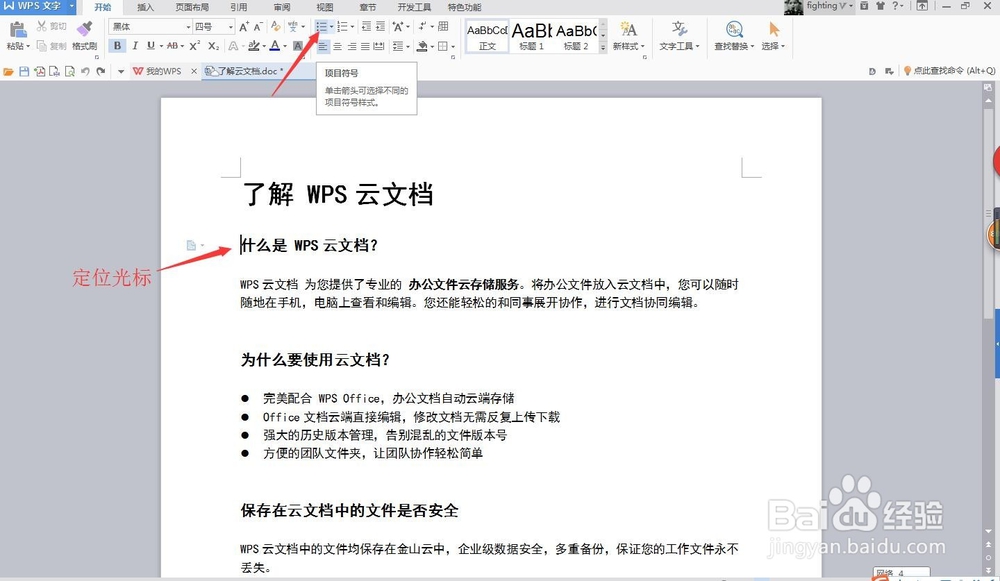This screenshot has width=1000, height=581.
Task: Expand the numbering style dropdown arrow
Action: click(352, 27)
